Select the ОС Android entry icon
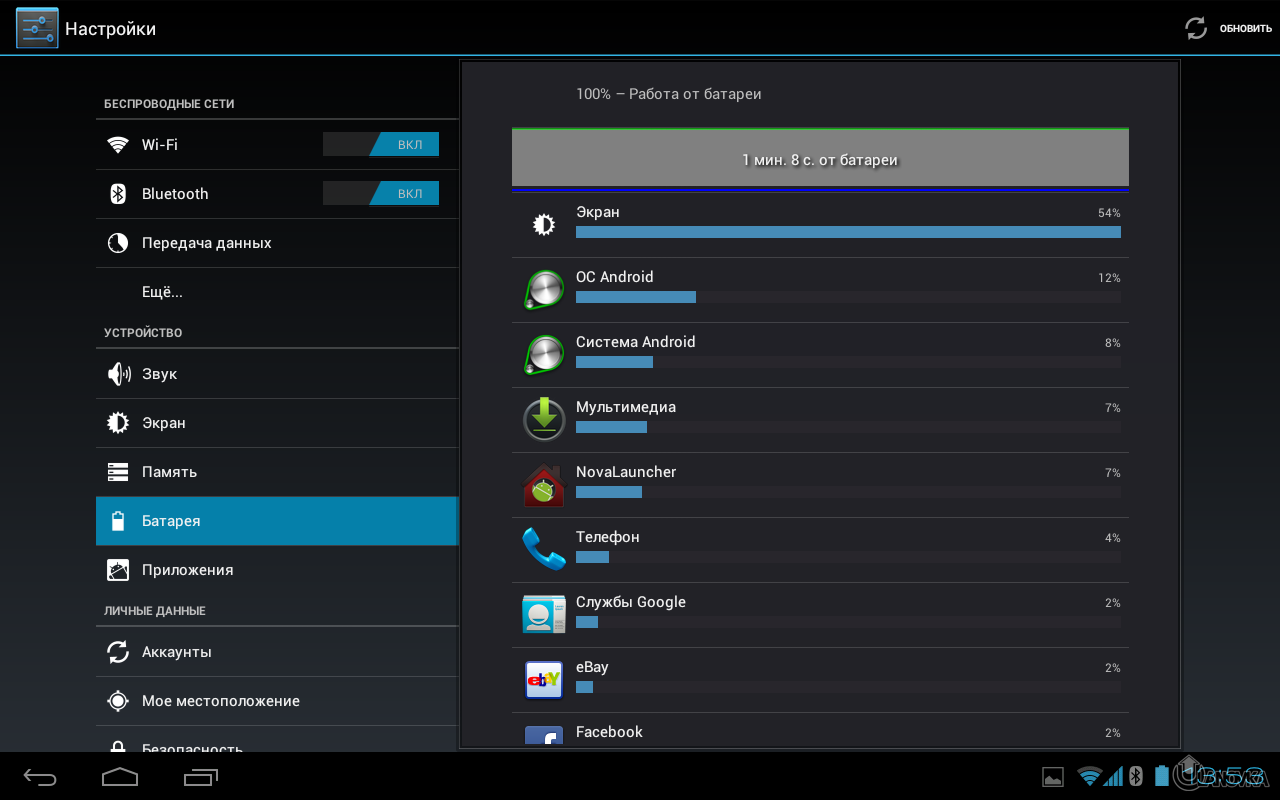The height and width of the screenshot is (800, 1280). tap(543, 289)
